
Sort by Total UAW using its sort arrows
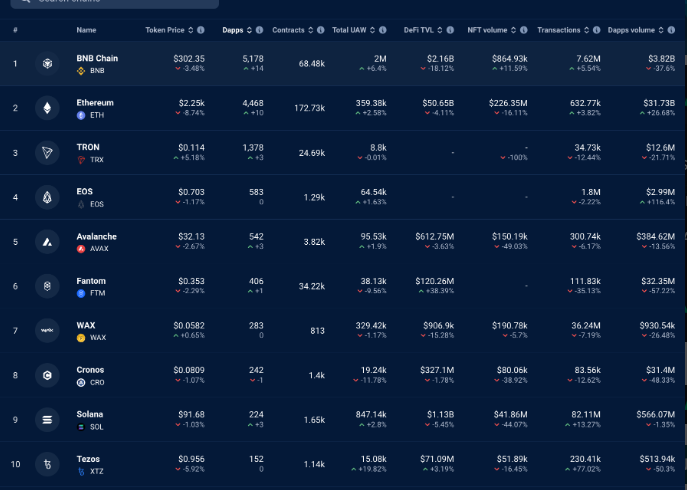pyautogui.click(x=372, y=30)
